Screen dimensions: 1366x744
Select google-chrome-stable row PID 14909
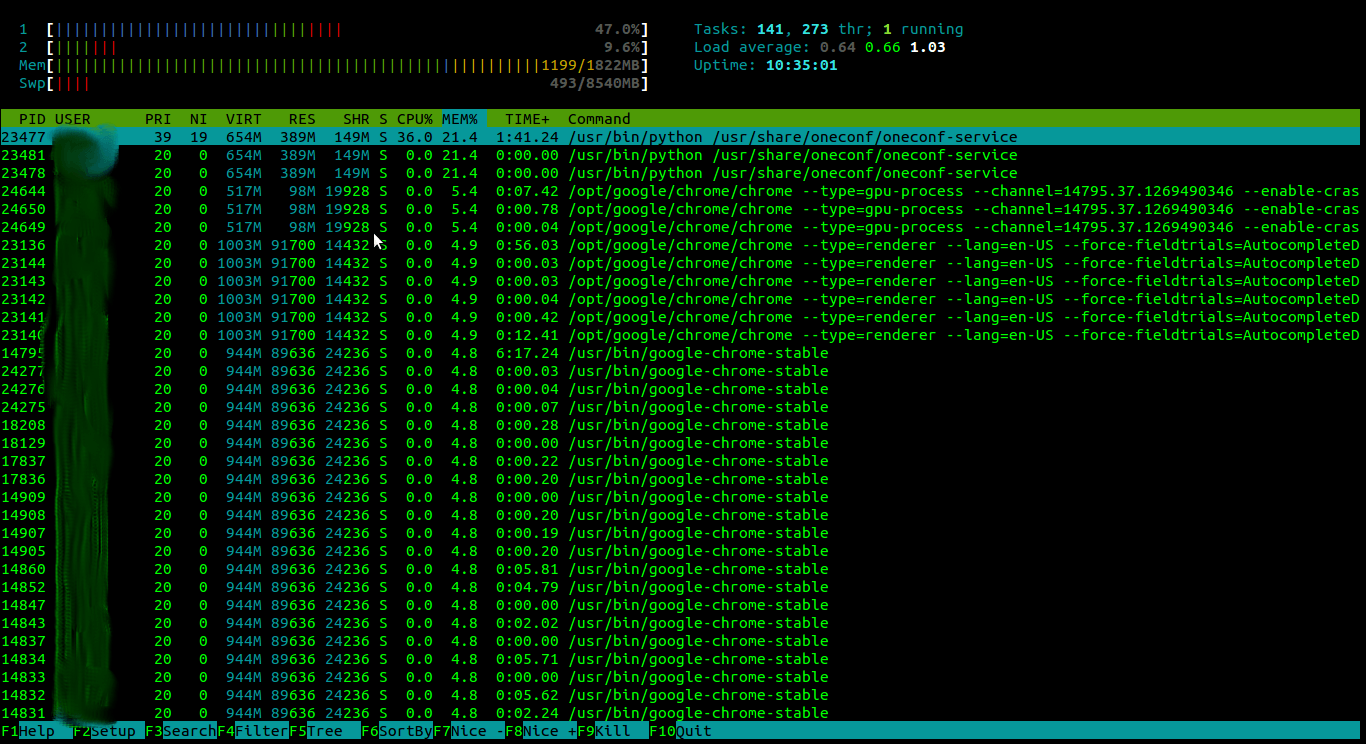680,497
